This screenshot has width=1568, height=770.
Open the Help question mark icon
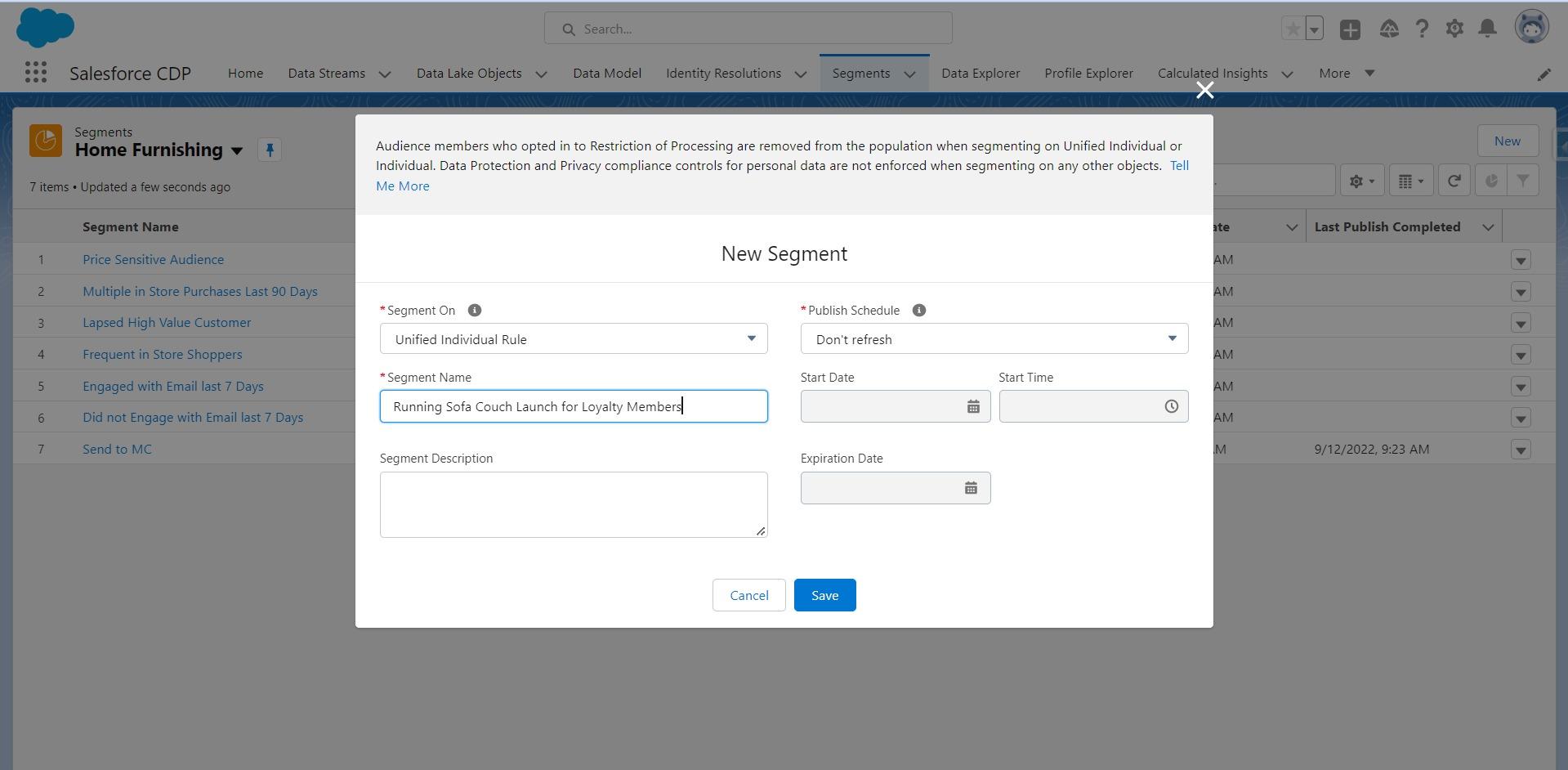(1422, 29)
